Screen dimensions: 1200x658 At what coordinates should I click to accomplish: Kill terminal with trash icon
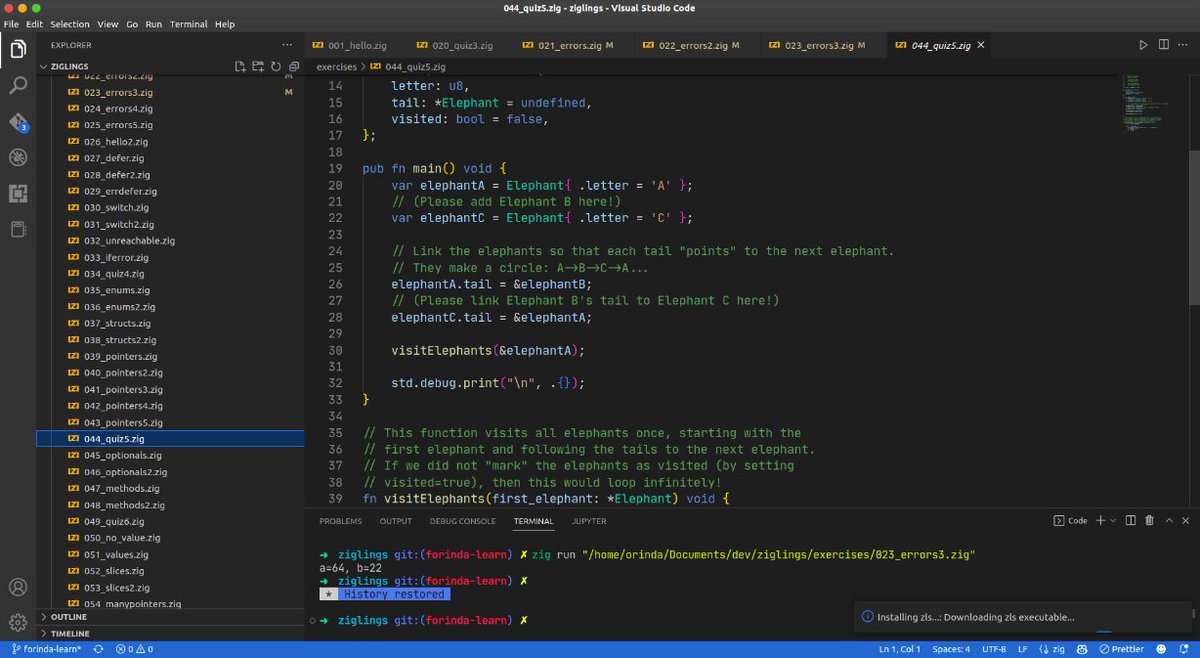(x=1149, y=520)
